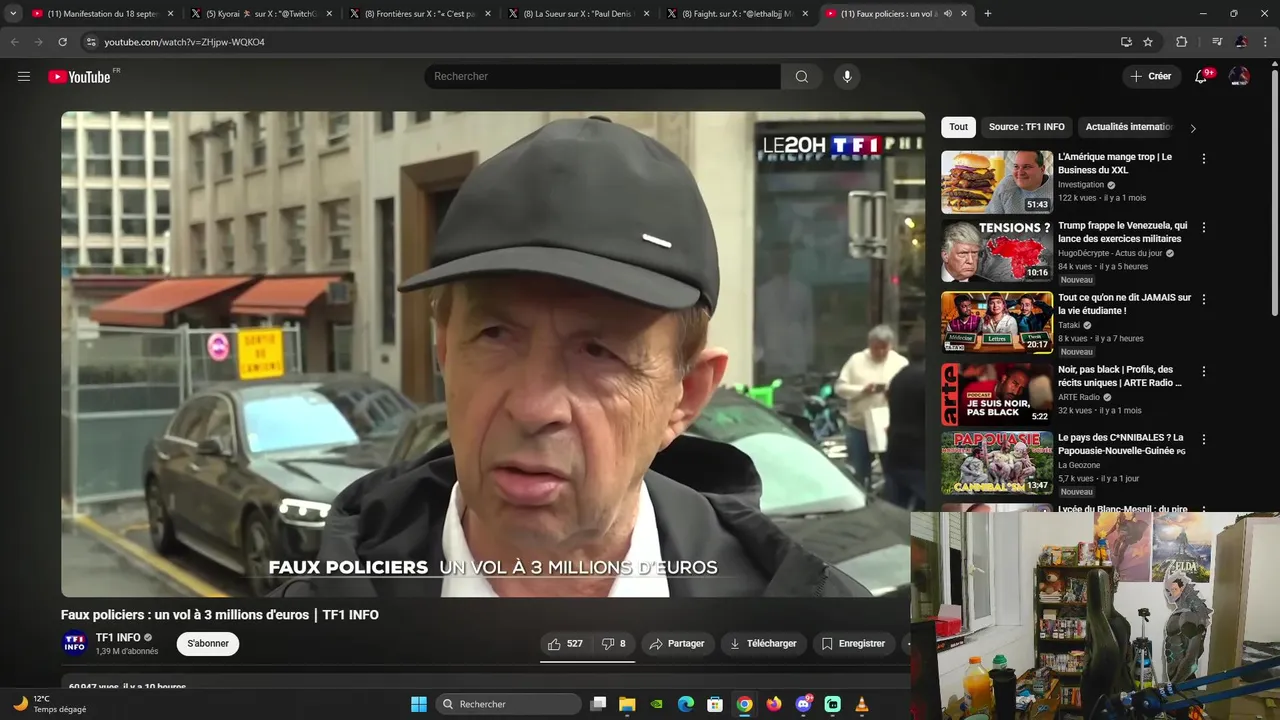Select the Source : TF1 INFO chip
Image resolution: width=1280 pixels, height=720 pixels.
(1027, 127)
